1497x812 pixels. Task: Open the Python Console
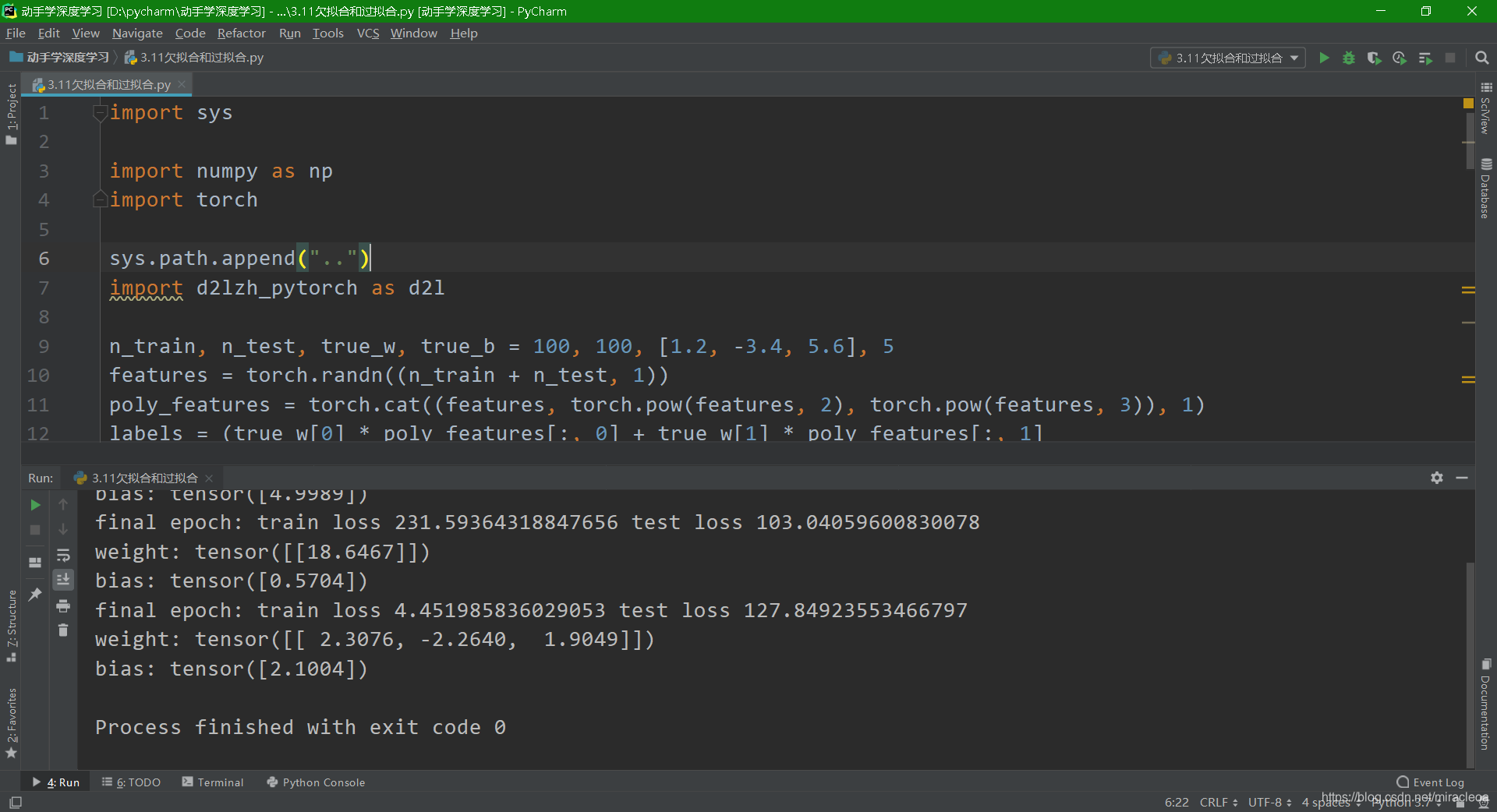pos(323,782)
